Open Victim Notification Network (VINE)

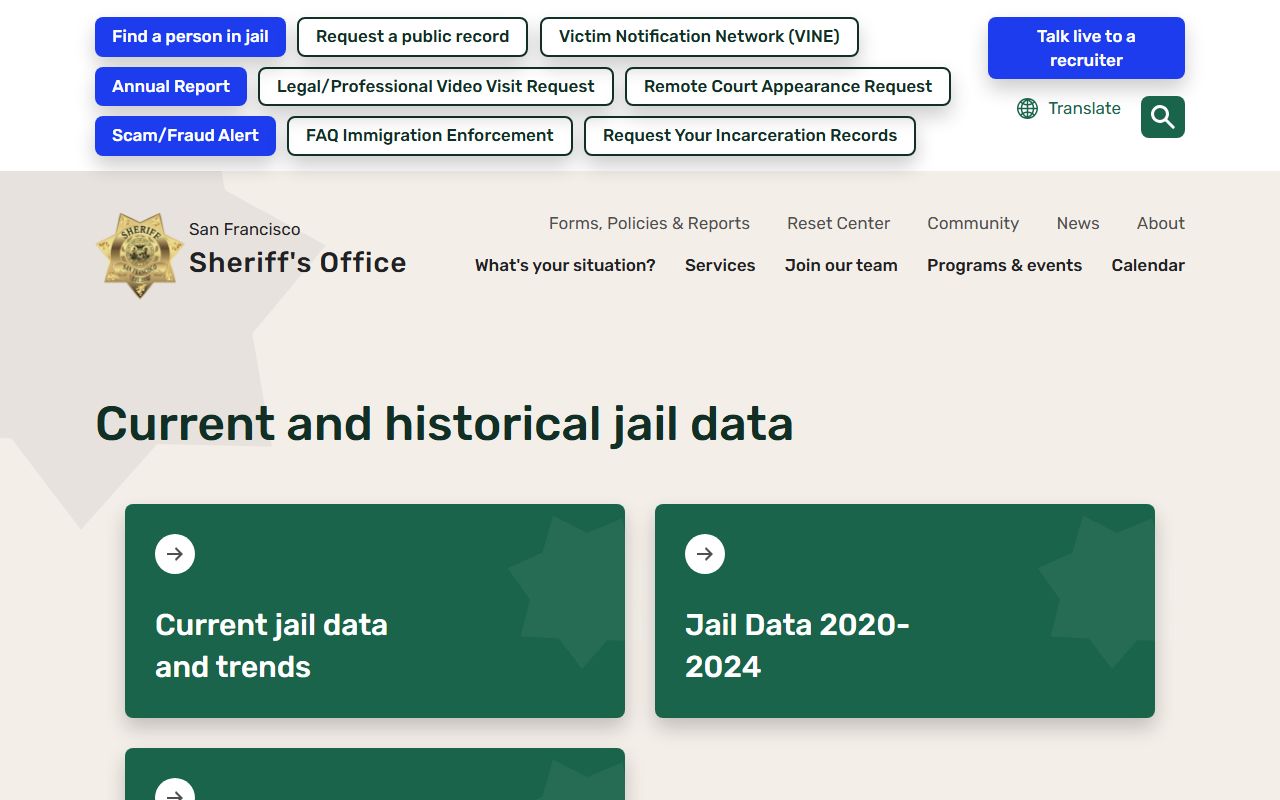click(x=699, y=37)
